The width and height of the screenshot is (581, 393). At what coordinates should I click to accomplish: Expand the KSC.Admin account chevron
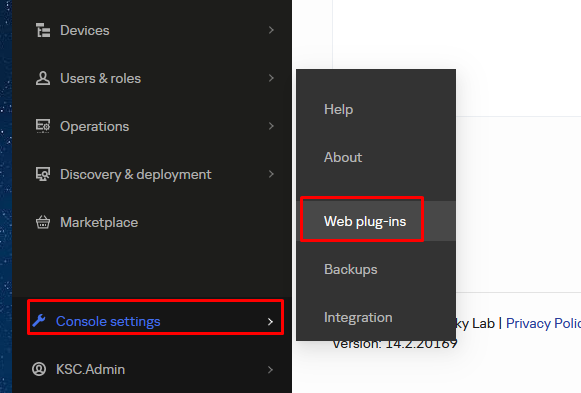(270, 370)
